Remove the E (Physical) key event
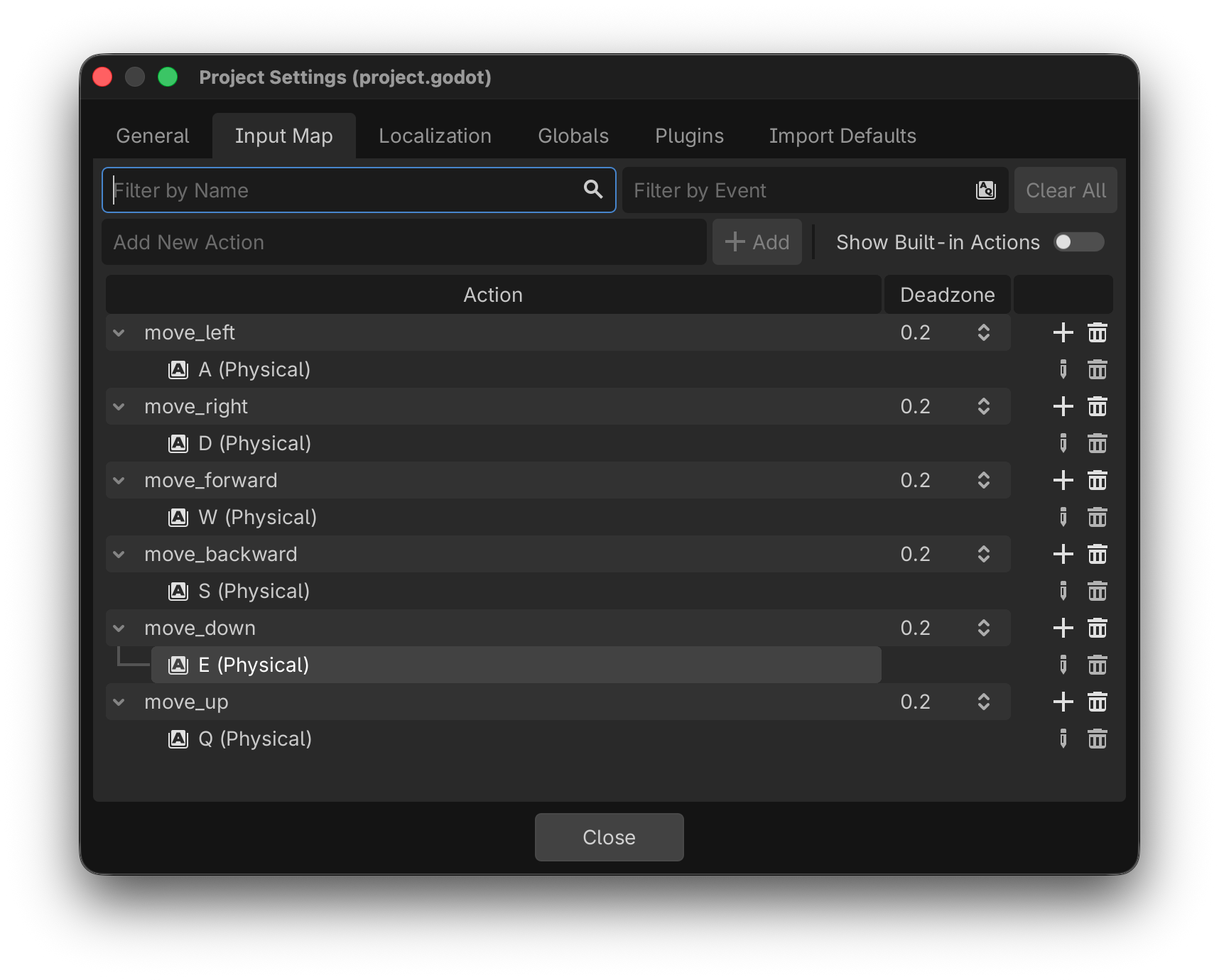The image size is (1219, 980). 1097,665
